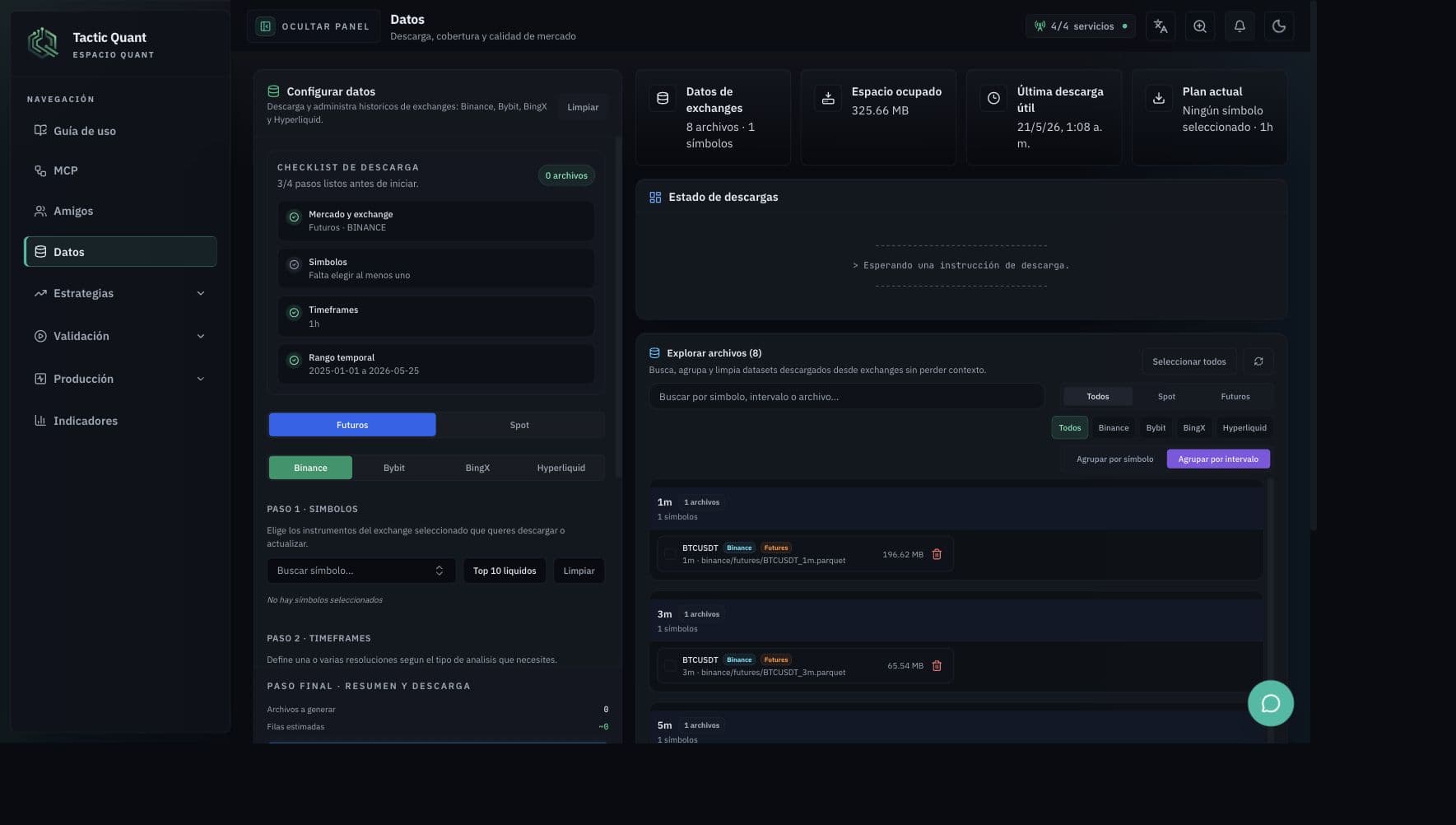1456x825 pixels.
Task: Click the Configurar datos database icon
Action: (273, 91)
